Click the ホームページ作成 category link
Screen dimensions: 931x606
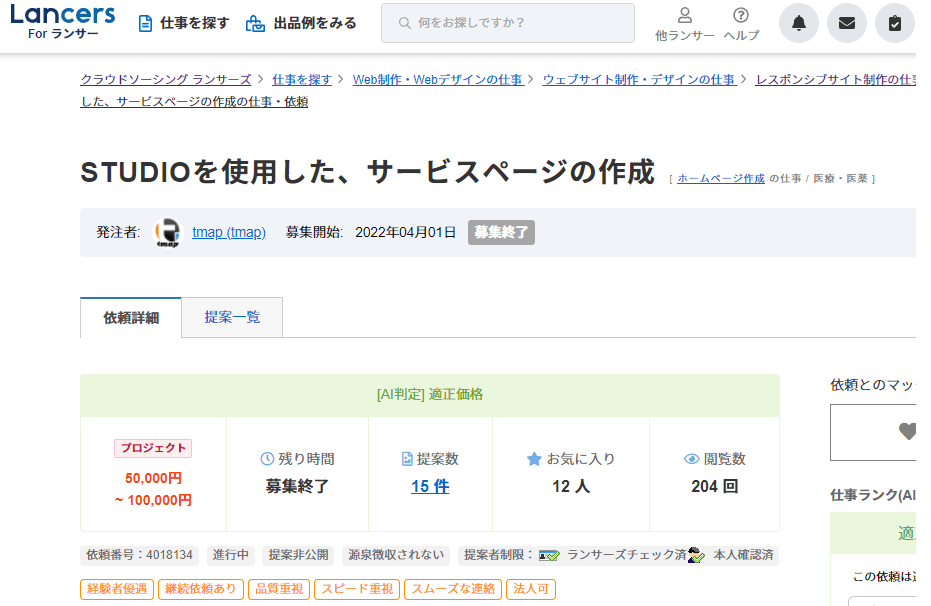720,178
